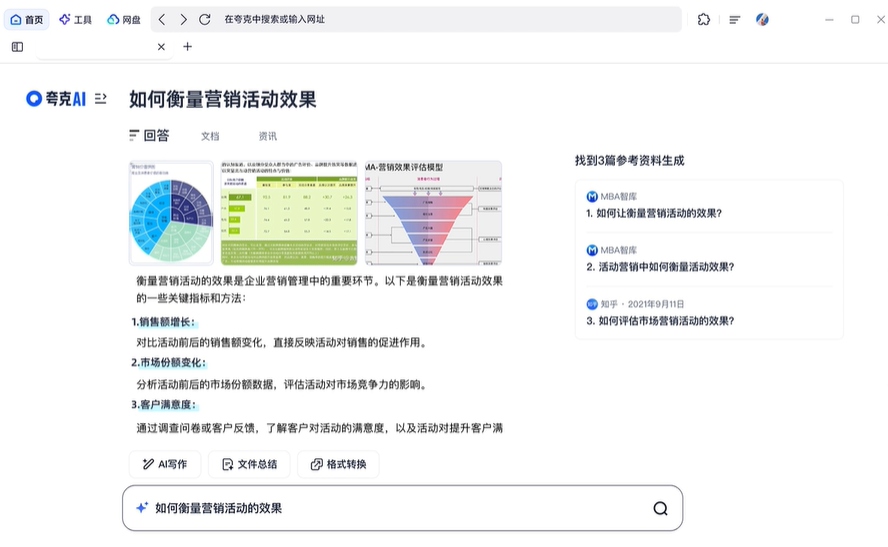Open the 首页 home button
Screen dimensions: 888x547
coord(27,20)
